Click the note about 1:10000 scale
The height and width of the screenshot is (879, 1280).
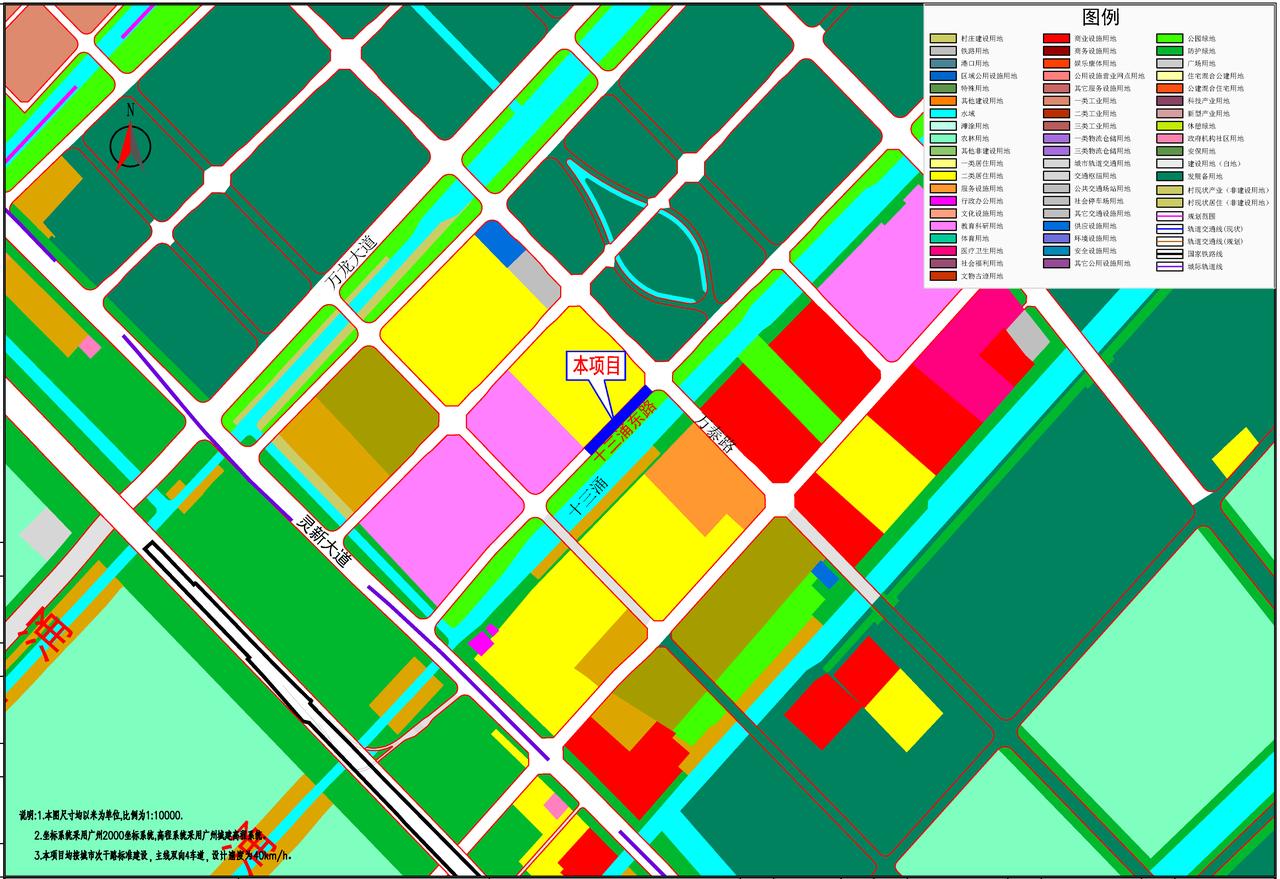101,816
